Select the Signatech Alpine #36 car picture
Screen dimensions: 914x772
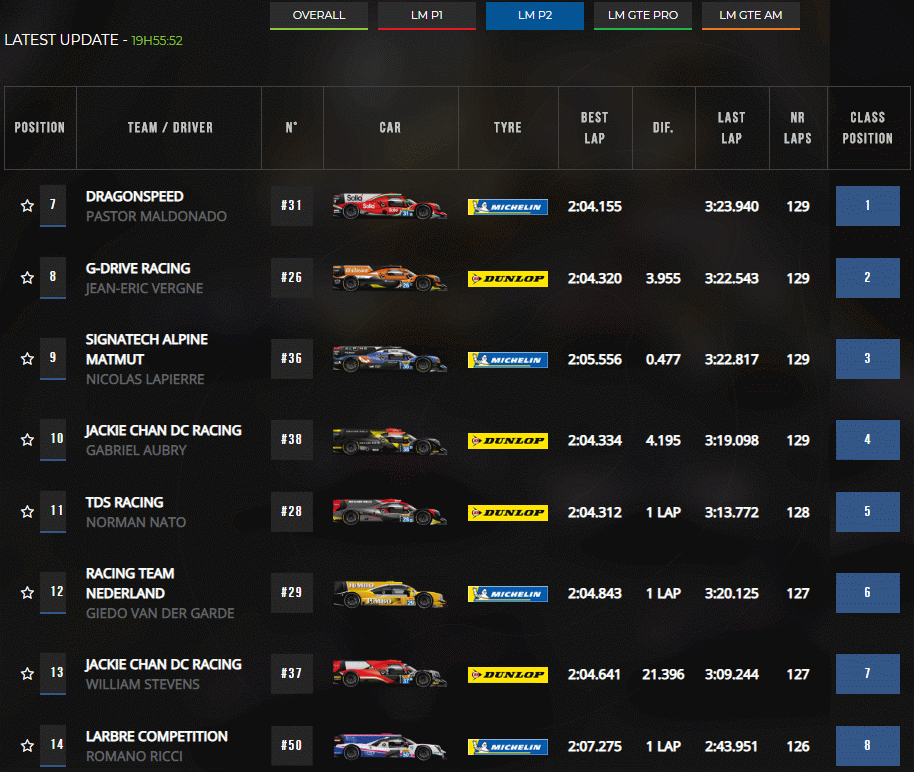pos(390,359)
